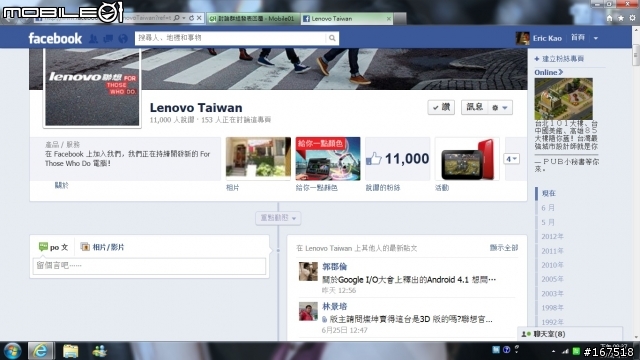Open the Windows Start button
The height and width of the screenshot is (360, 640).
[12, 351]
